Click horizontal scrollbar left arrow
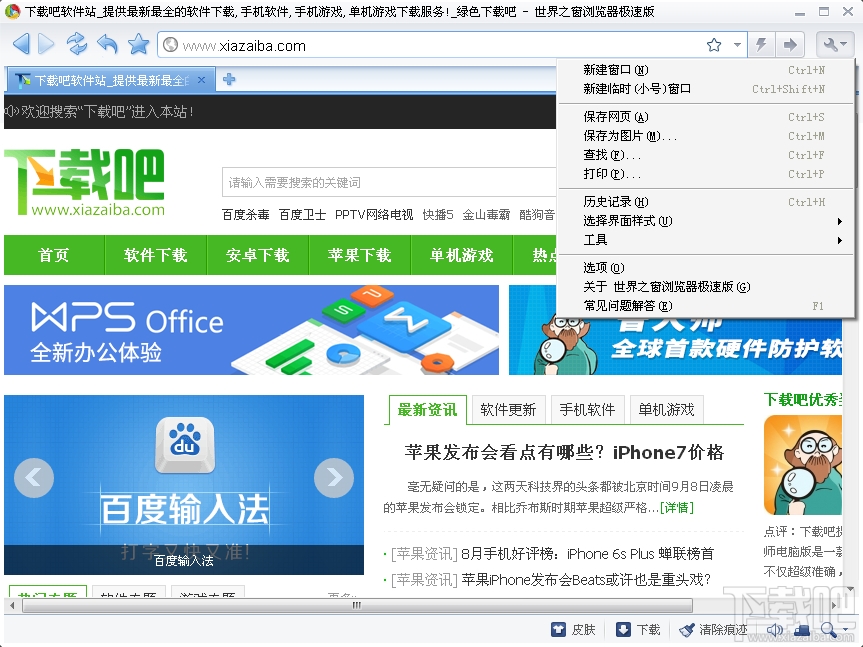 (x=12, y=605)
